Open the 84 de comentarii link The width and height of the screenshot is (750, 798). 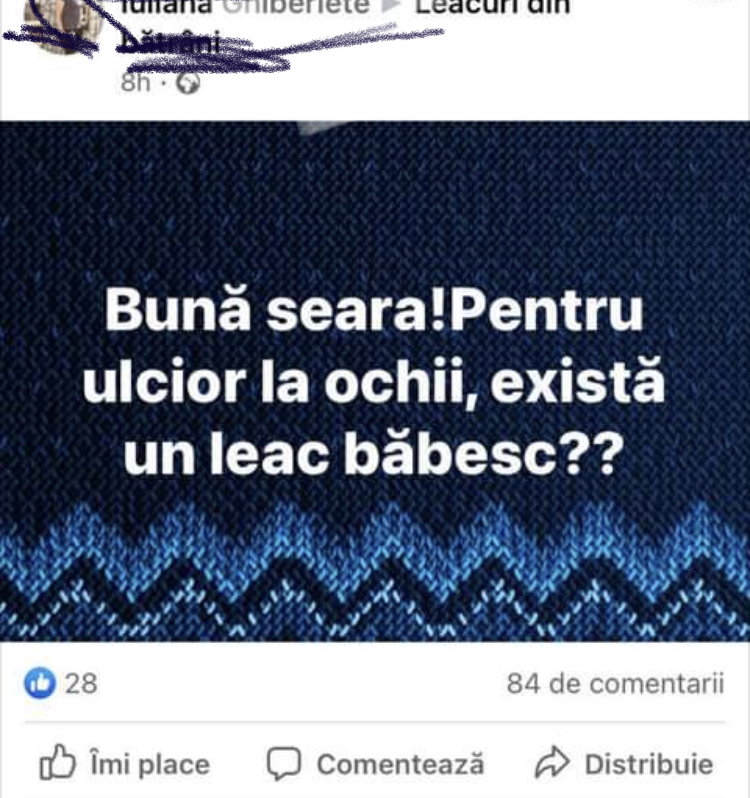[615, 683]
